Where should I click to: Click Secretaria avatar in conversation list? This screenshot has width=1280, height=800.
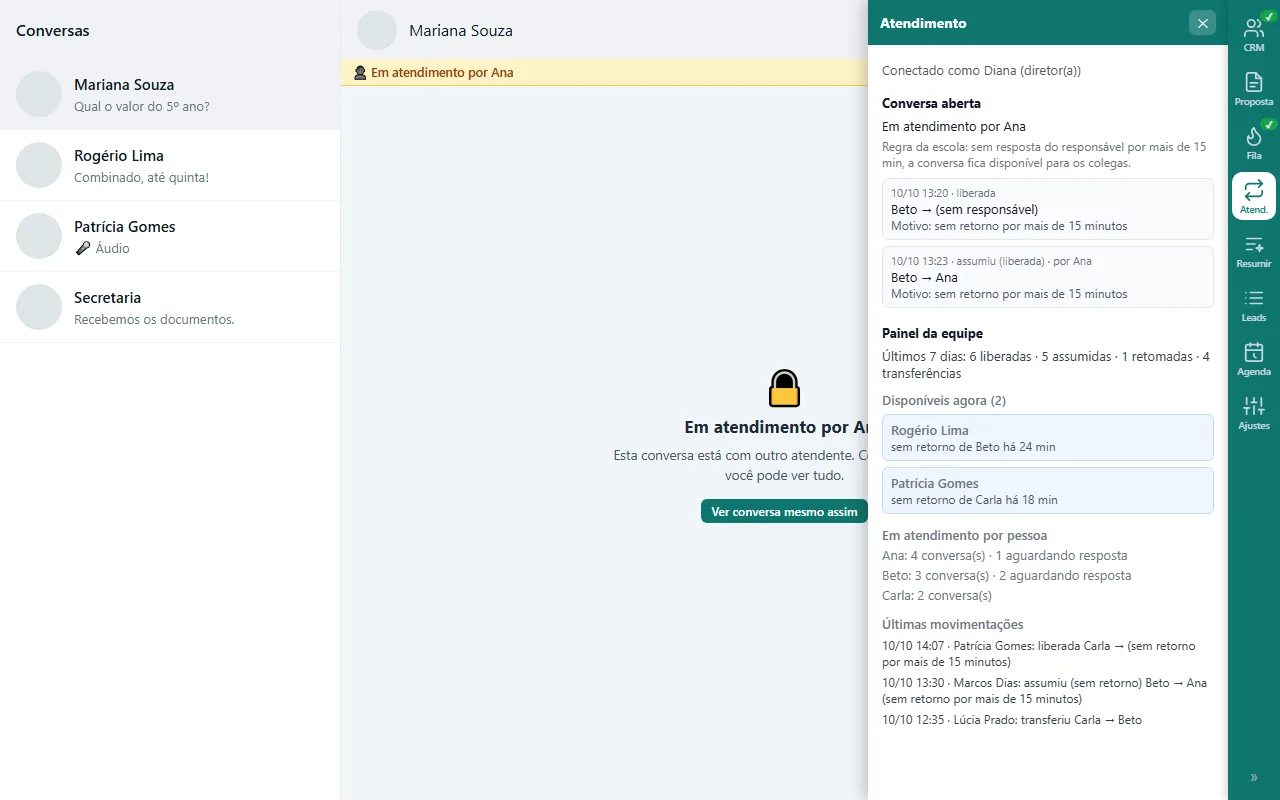tap(39, 307)
